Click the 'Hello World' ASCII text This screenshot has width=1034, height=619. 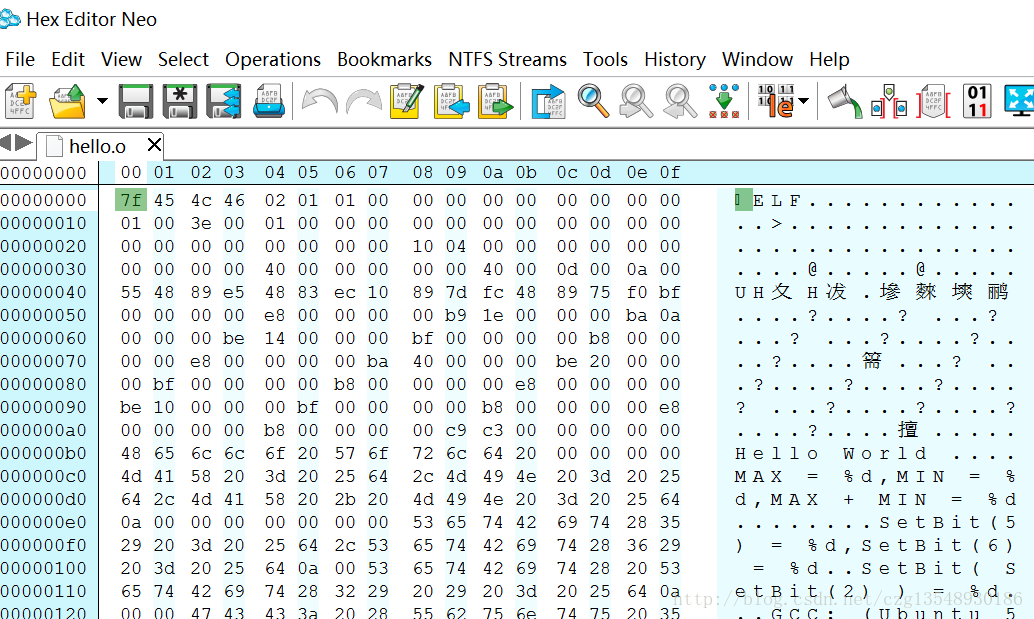coord(831,454)
